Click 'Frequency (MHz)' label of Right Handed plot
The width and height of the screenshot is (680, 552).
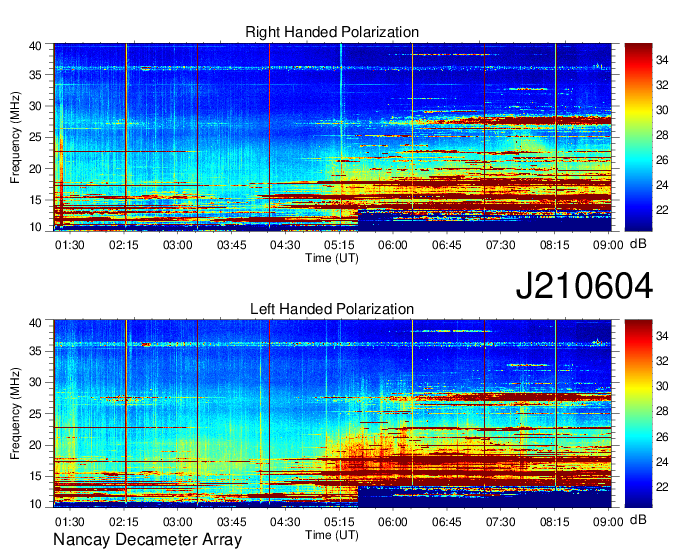pyautogui.click(x=15, y=137)
